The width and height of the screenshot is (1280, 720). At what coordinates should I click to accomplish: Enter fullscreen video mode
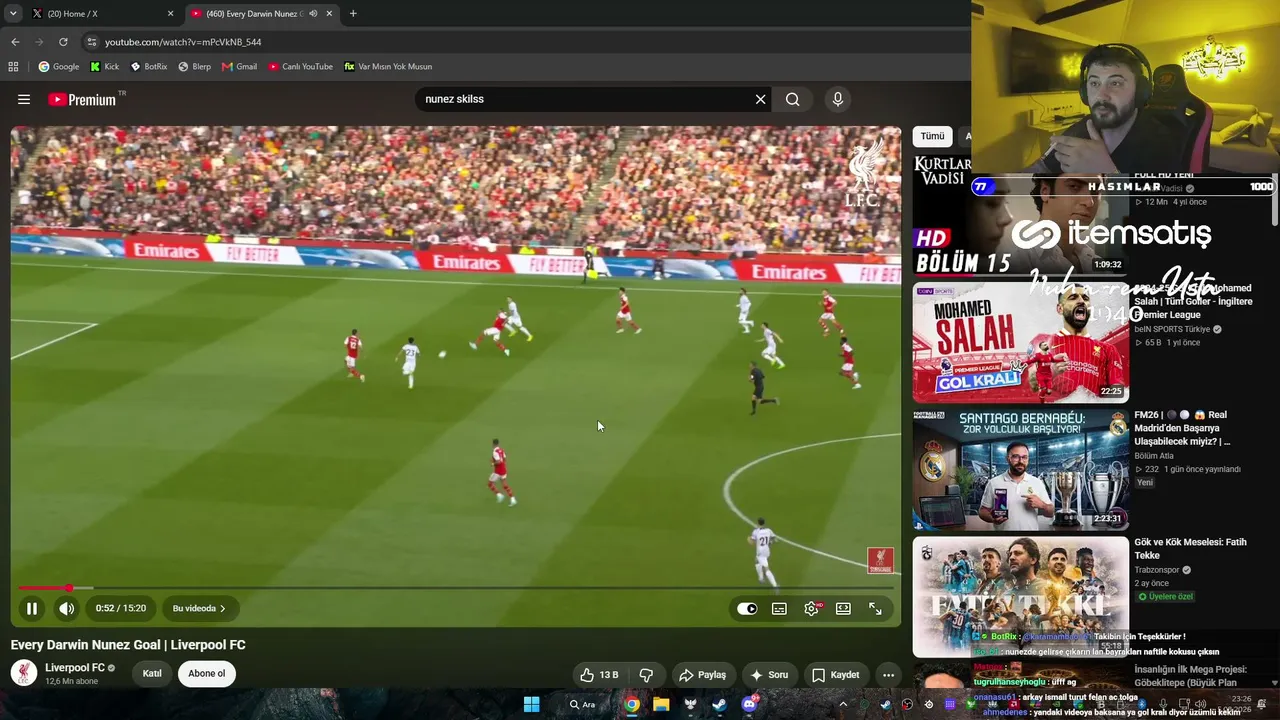coord(875,608)
